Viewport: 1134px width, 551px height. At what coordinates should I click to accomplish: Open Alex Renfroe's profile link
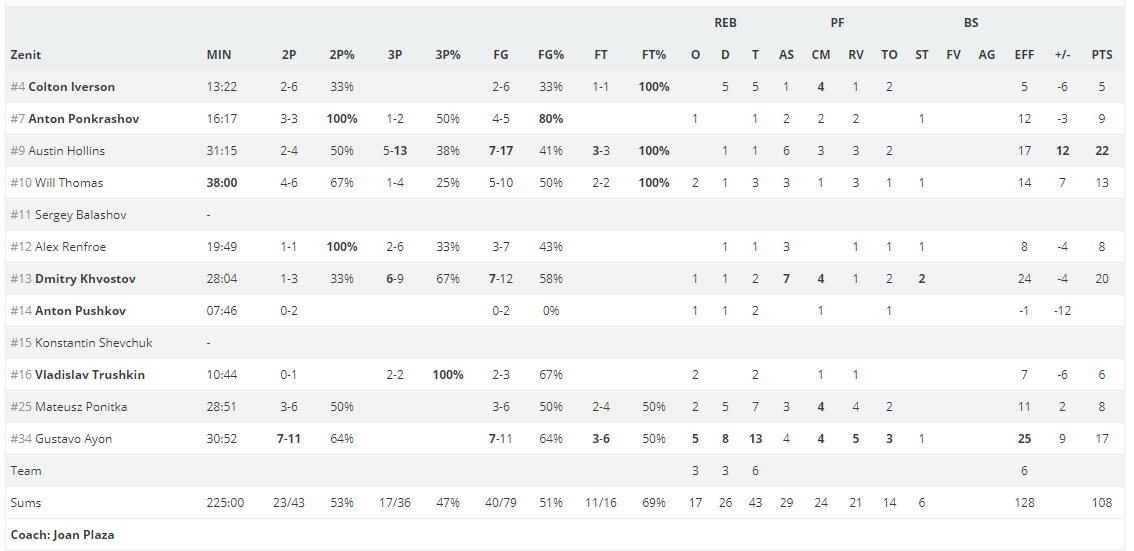coord(70,247)
